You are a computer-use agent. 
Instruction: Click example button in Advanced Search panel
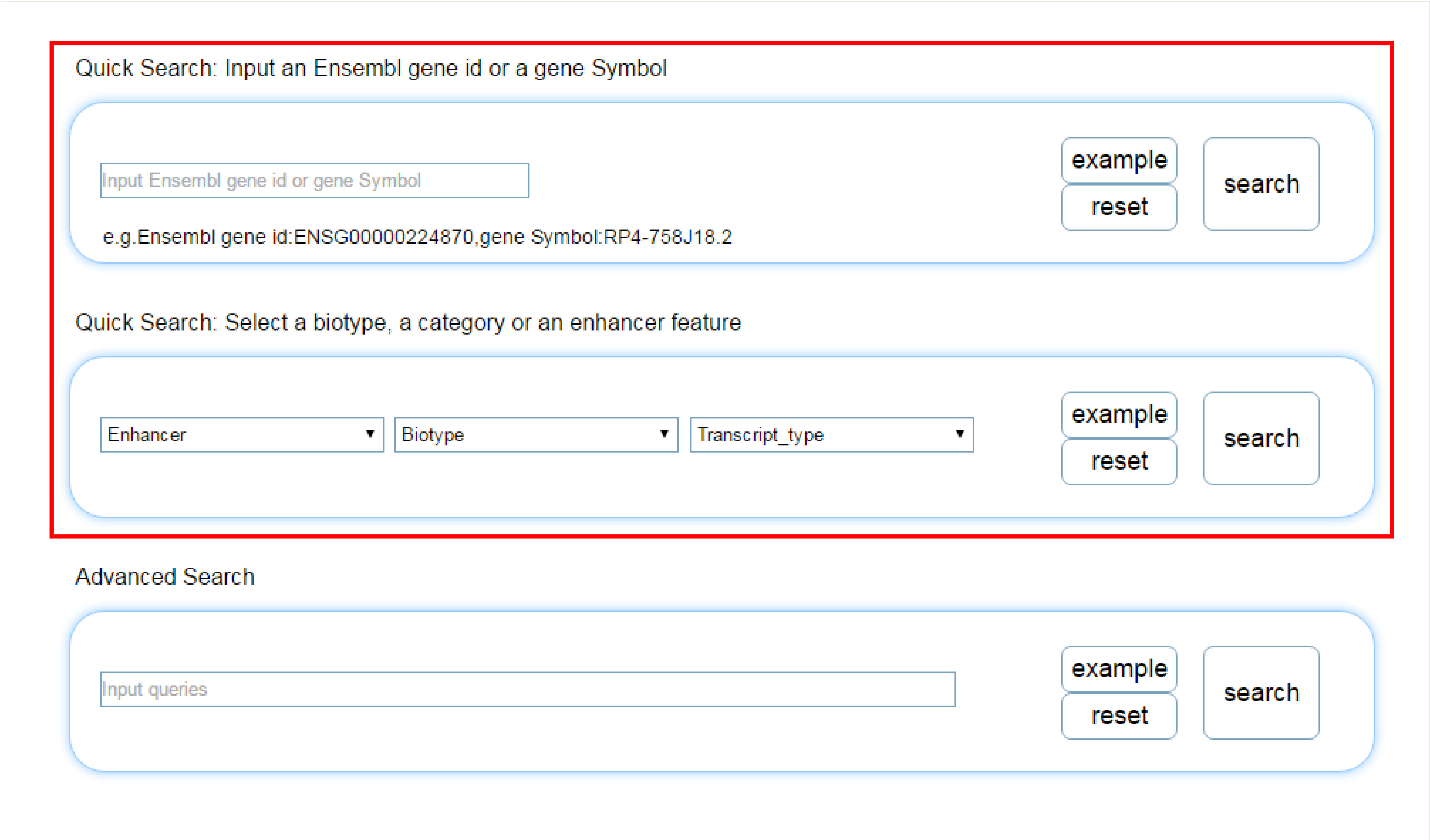point(1119,669)
